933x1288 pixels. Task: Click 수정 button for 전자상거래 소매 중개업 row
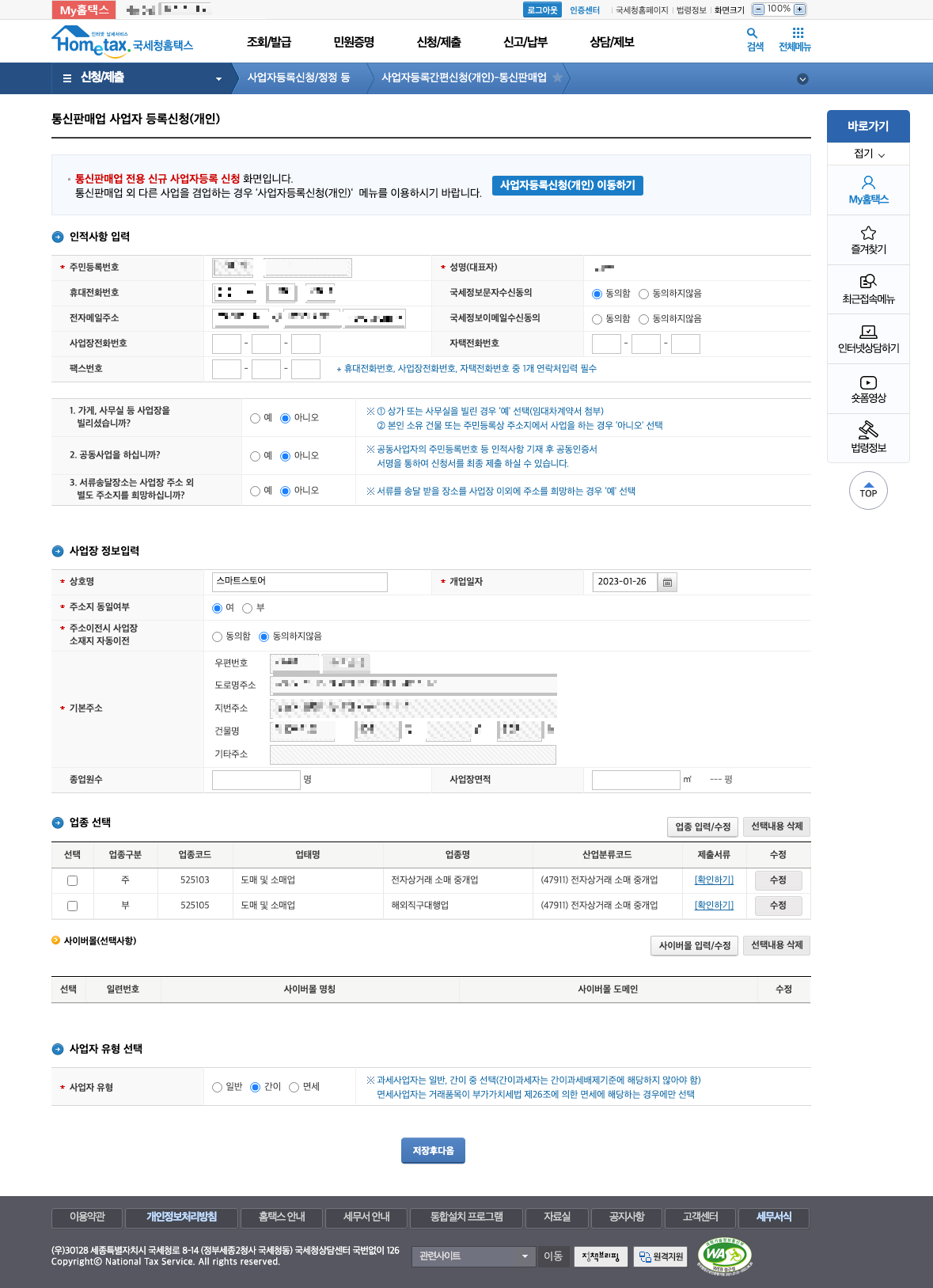778,880
